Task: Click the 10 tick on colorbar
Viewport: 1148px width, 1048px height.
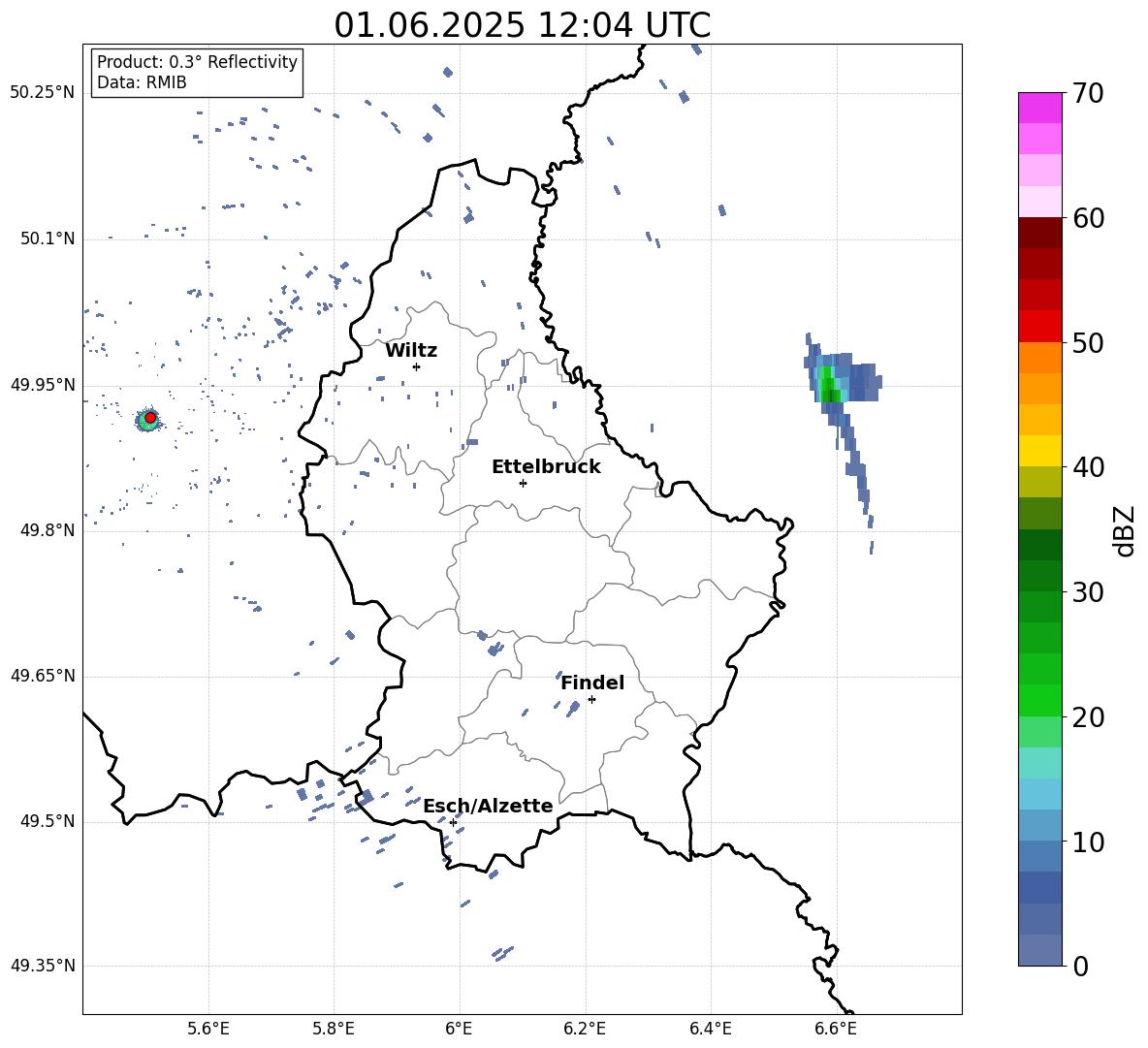Action: (1088, 842)
